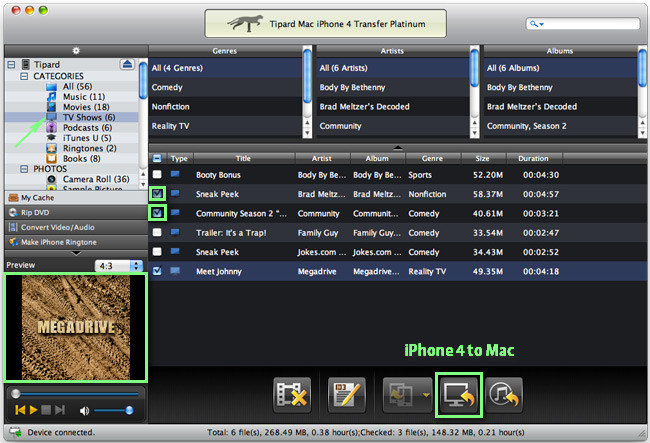Uncheck the Meet Johnny checkbox
Image resolution: width=650 pixels, height=443 pixels.
coord(157,271)
